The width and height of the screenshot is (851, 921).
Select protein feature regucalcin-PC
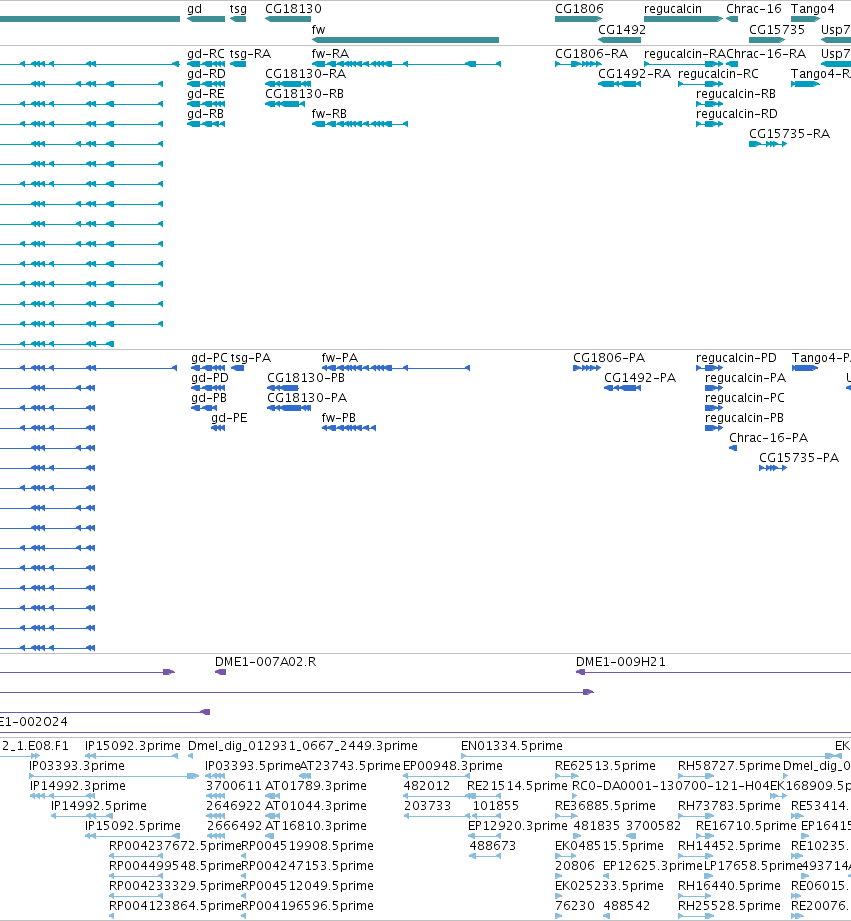click(714, 408)
